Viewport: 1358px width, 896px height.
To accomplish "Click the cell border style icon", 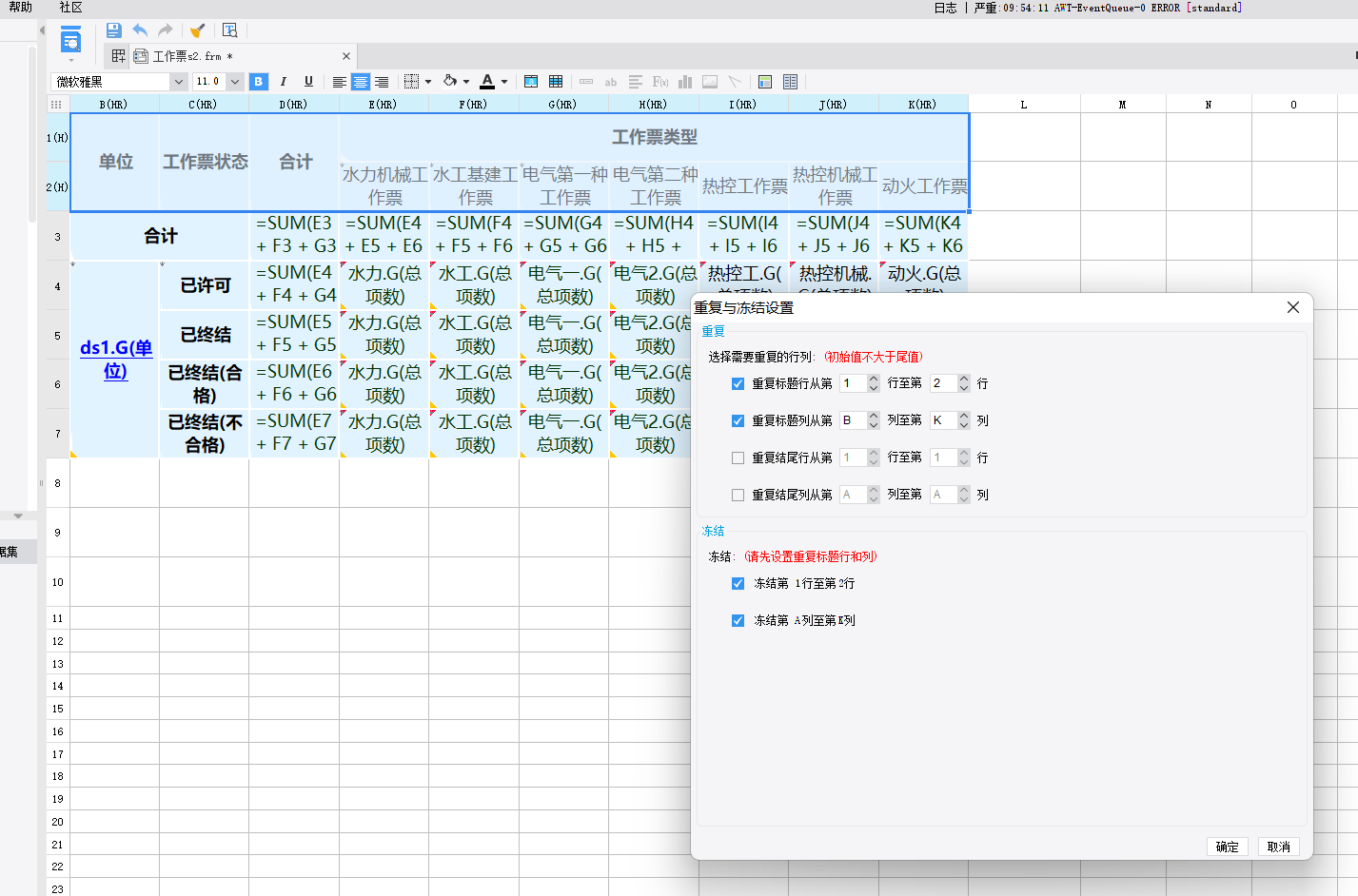I will [411, 82].
